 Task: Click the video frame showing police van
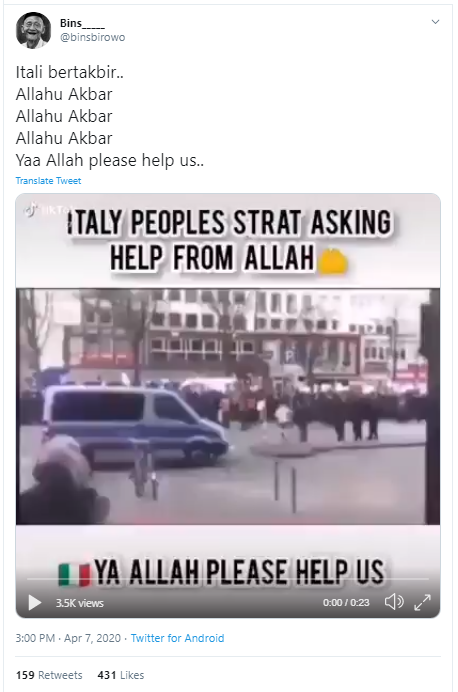(228, 406)
